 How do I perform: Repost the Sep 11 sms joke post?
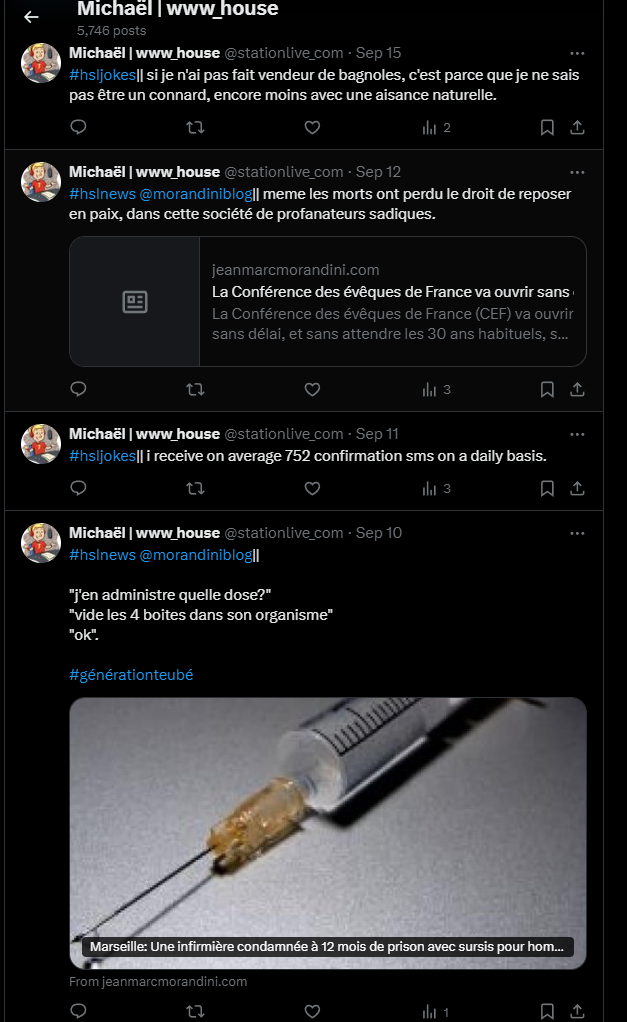point(196,488)
